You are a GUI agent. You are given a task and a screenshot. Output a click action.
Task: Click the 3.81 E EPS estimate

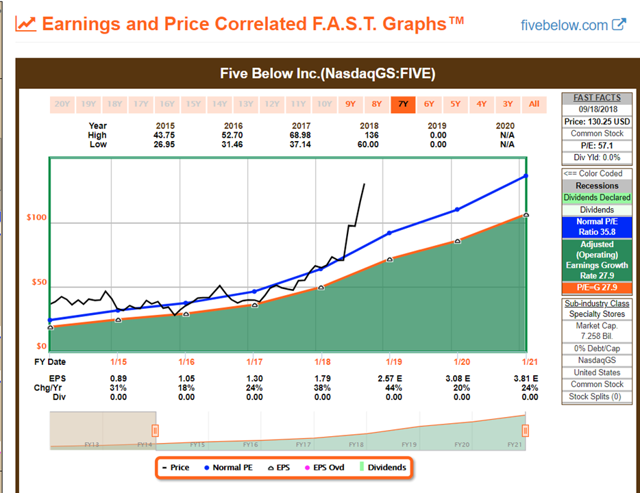click(x=525, y=379)
